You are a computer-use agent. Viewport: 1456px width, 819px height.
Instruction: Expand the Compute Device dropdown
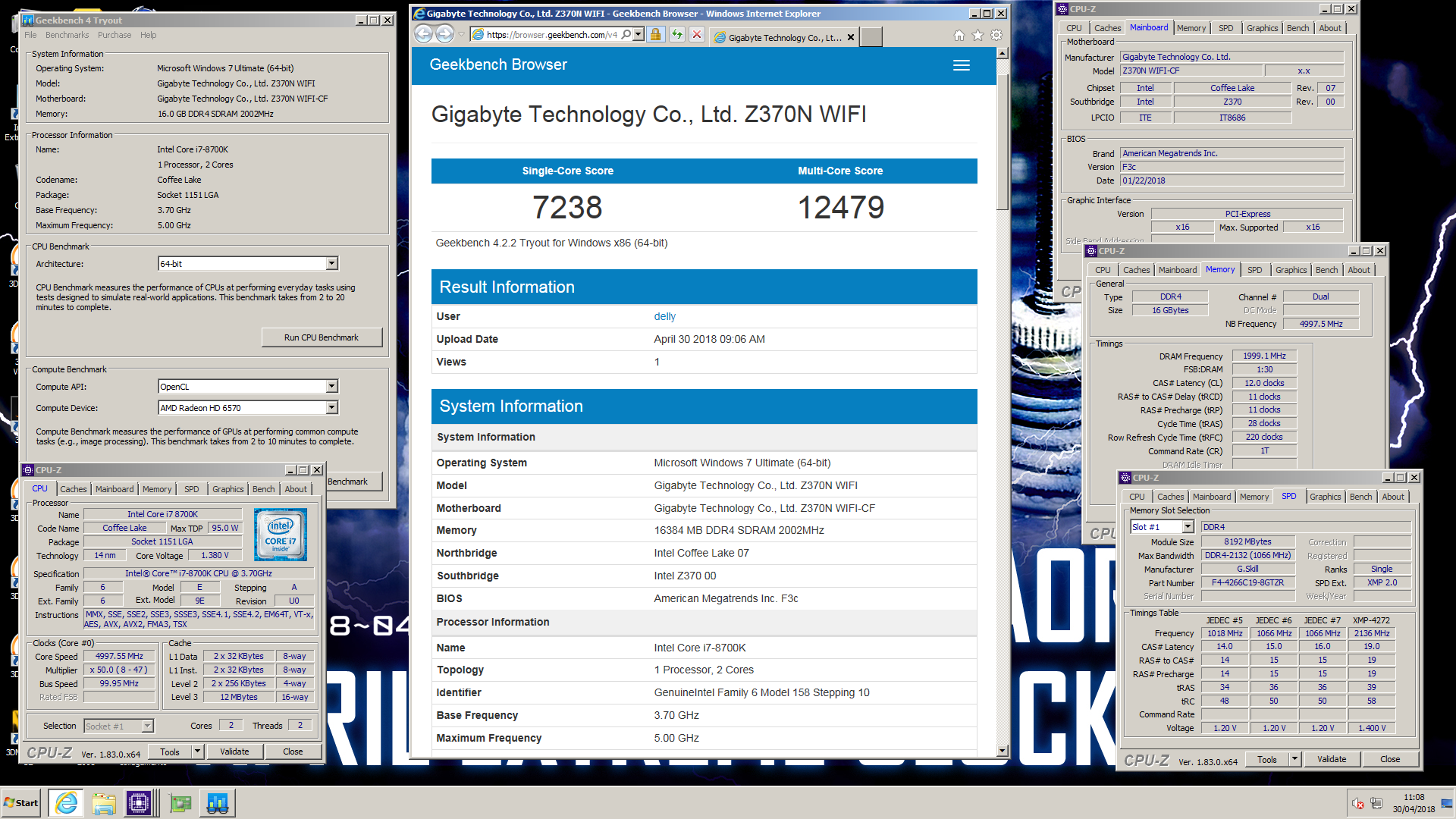click(331, 408)
